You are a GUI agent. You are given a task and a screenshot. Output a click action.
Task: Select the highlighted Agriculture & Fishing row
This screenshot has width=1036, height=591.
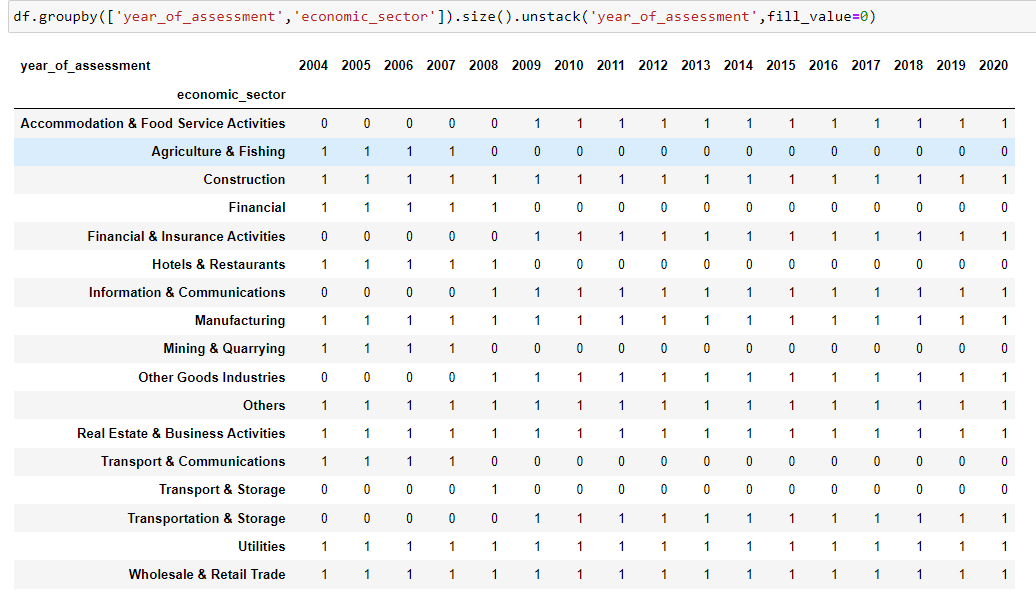pos(218,151)
